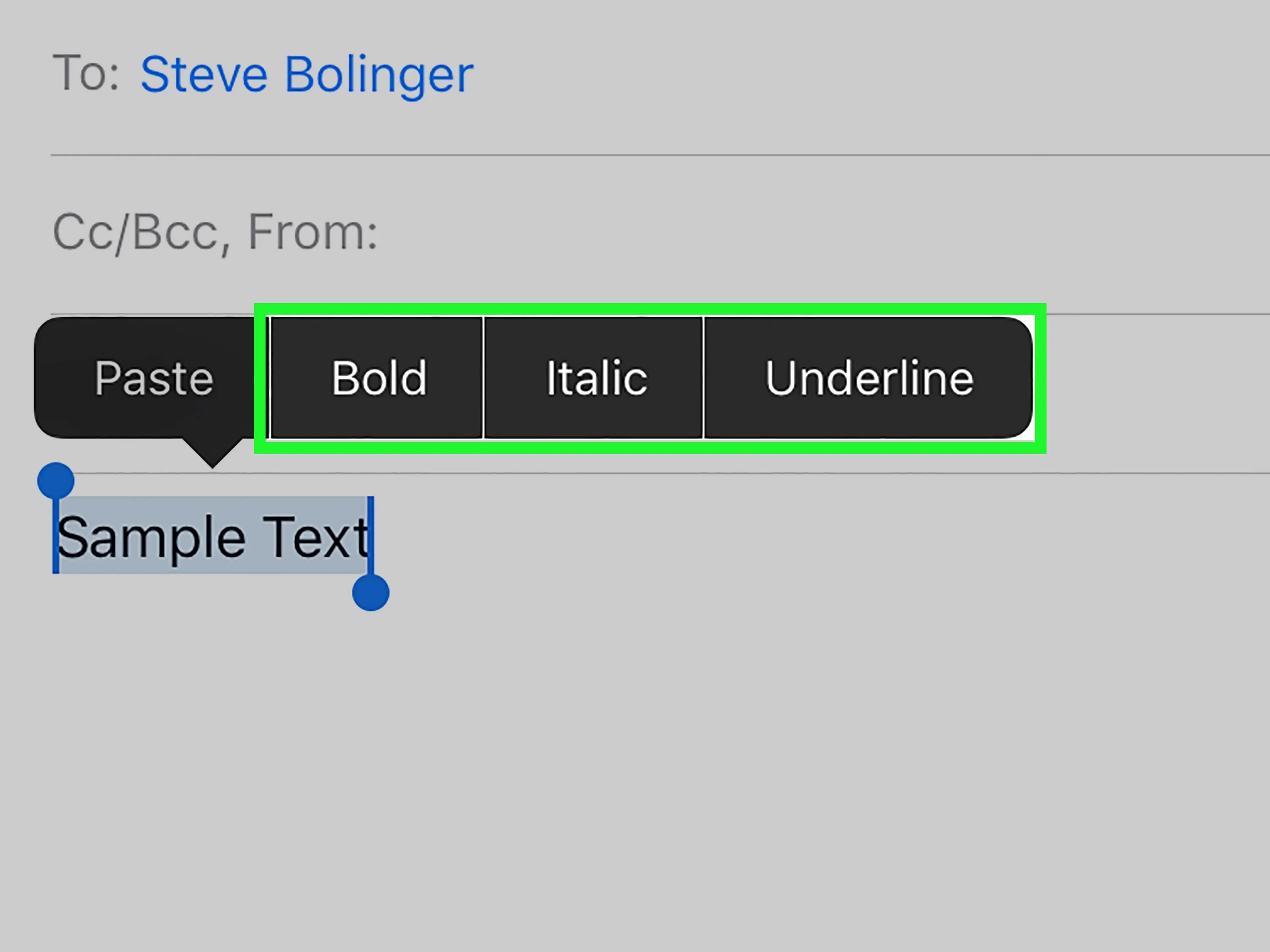Tap Paste in the edit popup menu
This screenshot has width=1270, height=952.
[x=154, y=378]
